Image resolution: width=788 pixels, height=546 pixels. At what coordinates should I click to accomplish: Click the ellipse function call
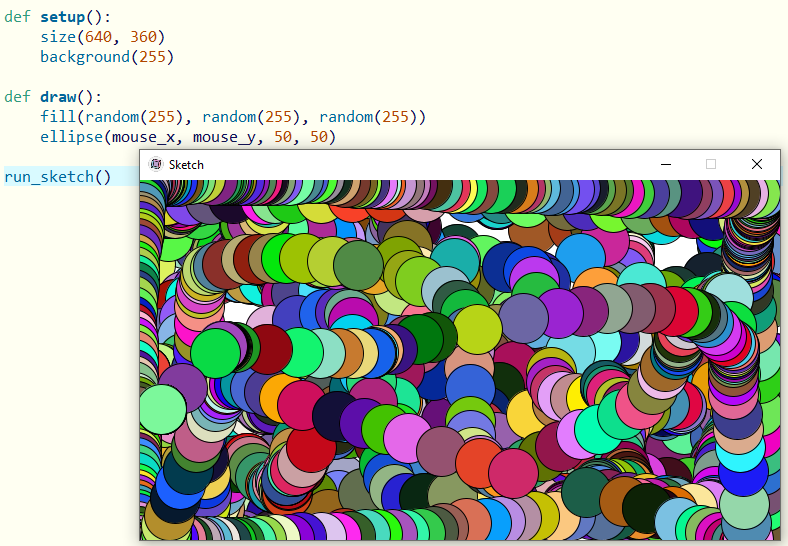[x=71, y=137]
